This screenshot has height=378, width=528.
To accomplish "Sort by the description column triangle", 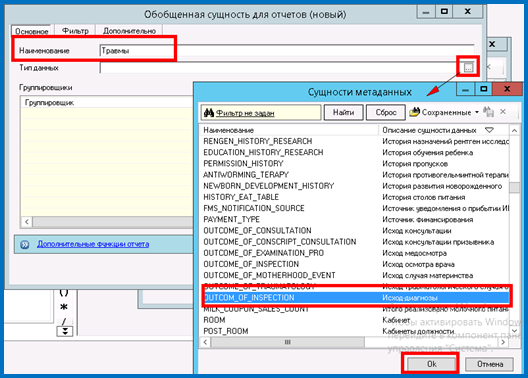I will [x=489, y=130].
